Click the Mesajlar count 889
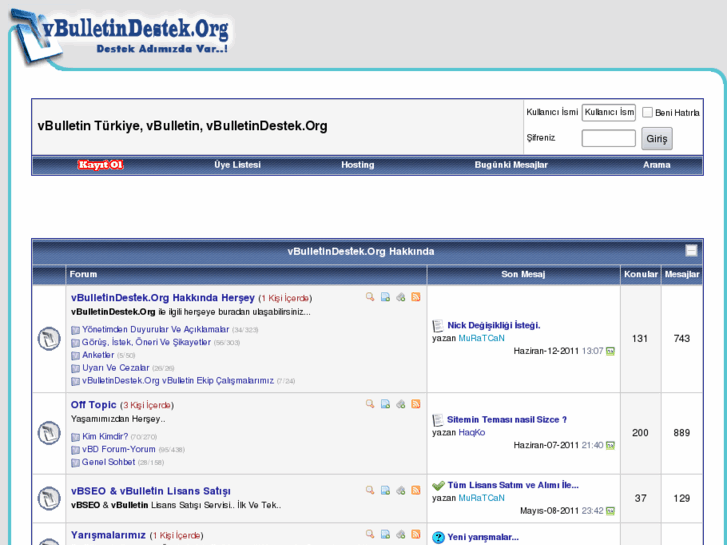This screenshot has width=727, height=545. pyautogui.click(x=682, y=433)
